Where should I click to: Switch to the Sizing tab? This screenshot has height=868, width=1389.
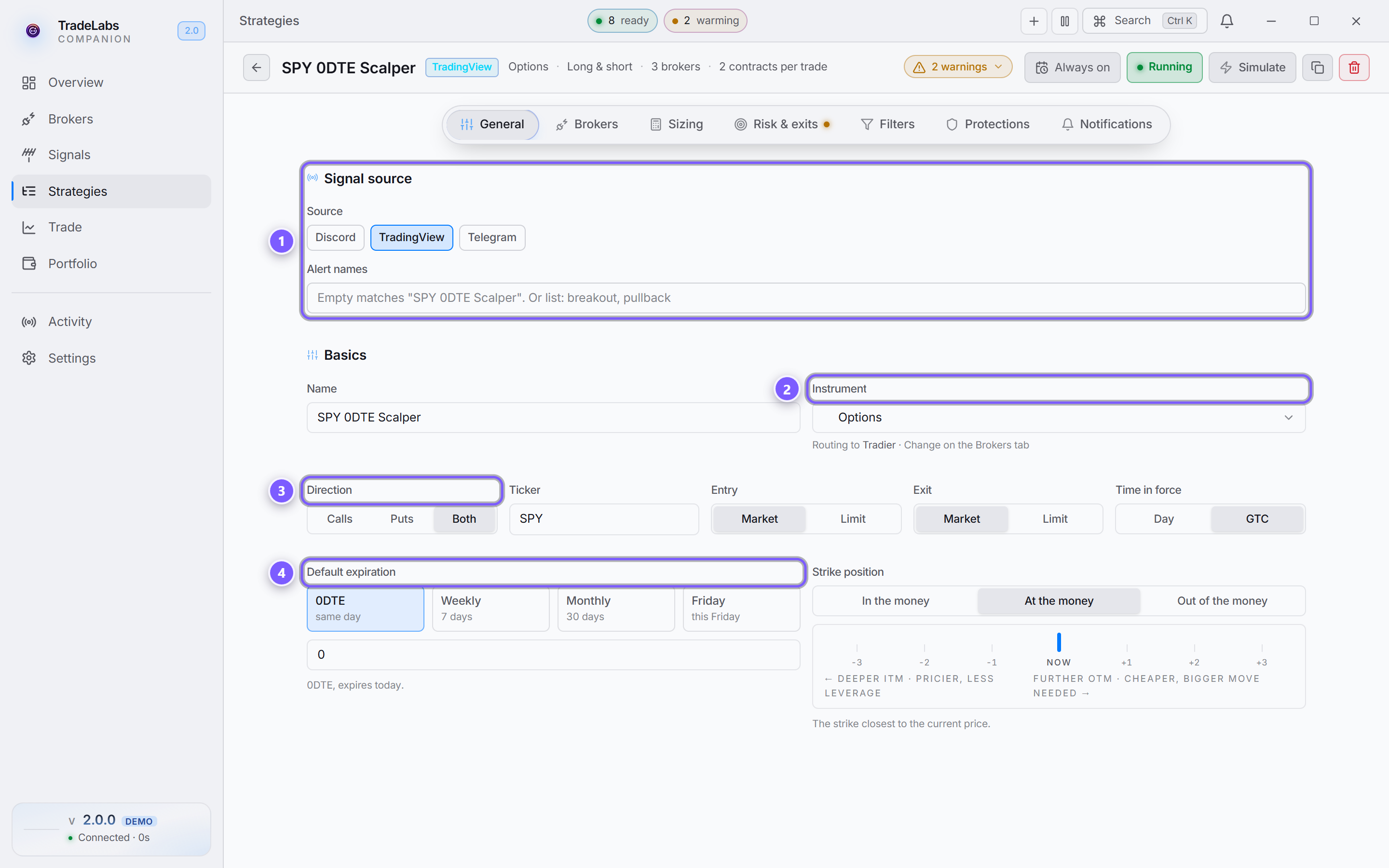point(676,124)
